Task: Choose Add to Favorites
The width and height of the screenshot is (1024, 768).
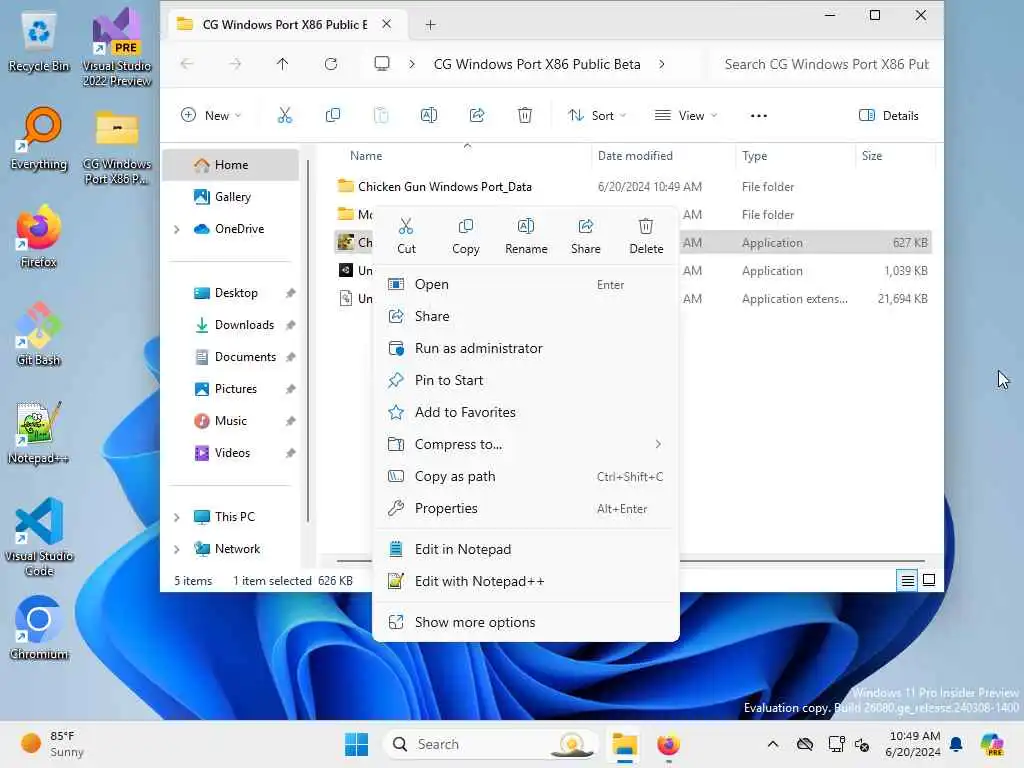Action: coord(526,413)
